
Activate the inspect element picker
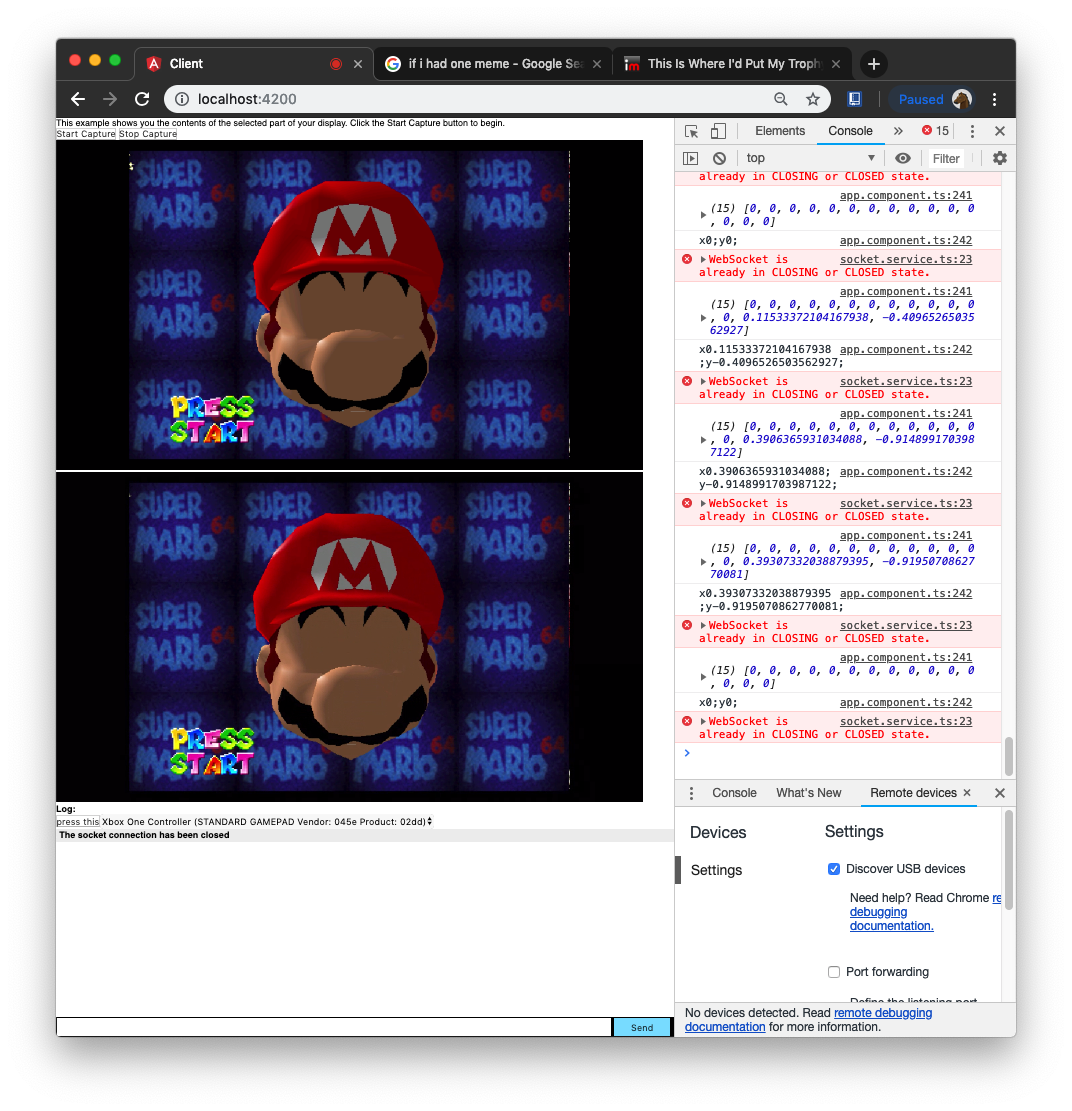692,131
